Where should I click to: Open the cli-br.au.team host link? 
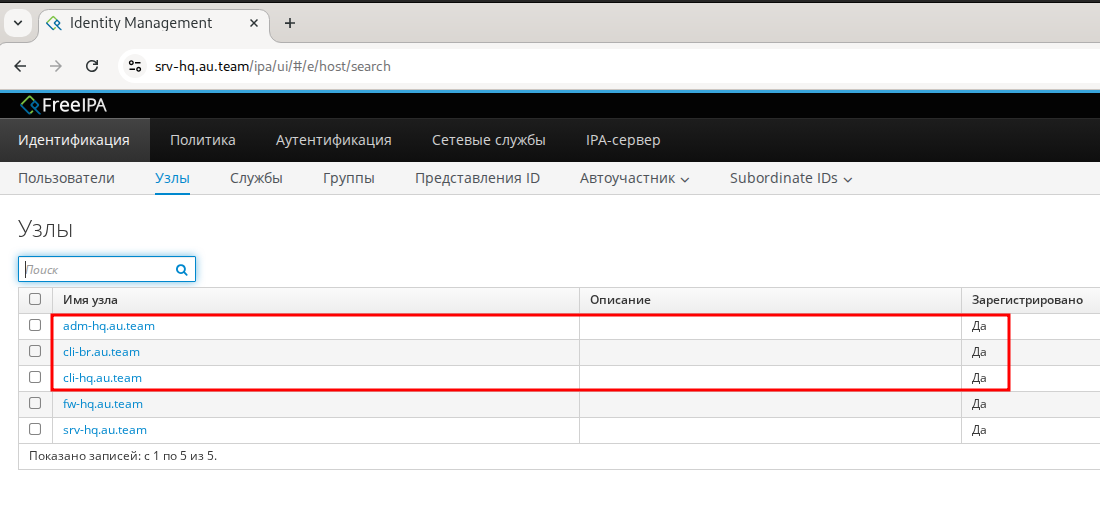101,352
